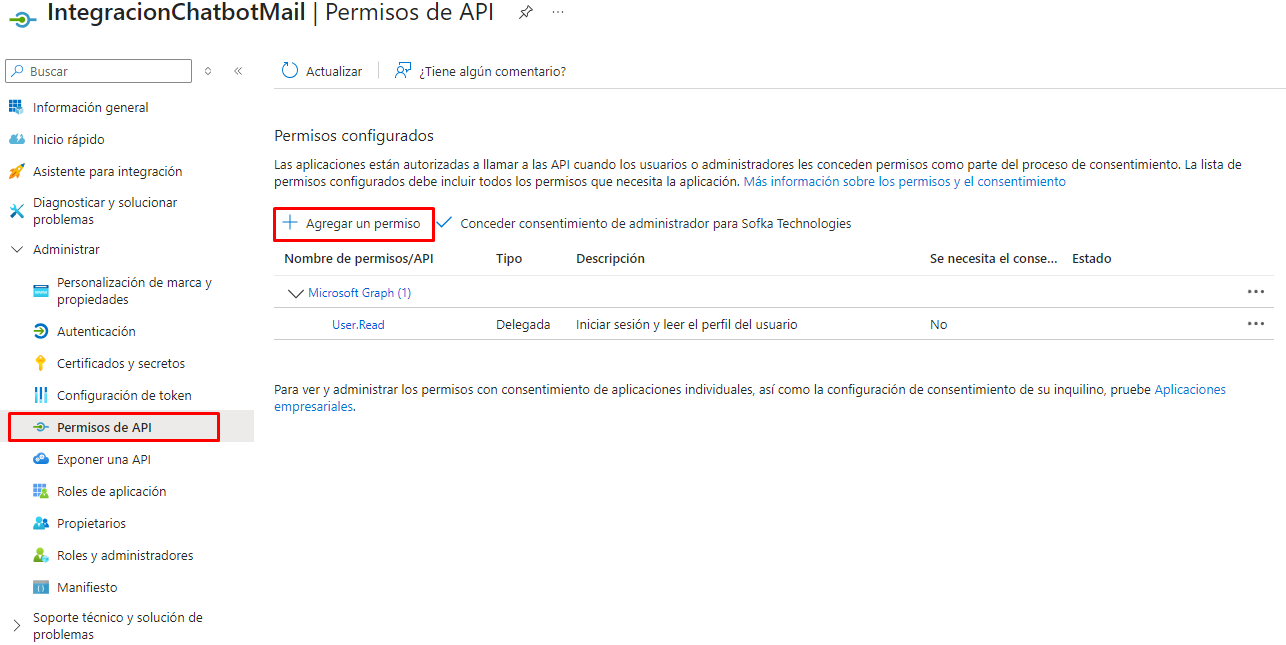
Task: Expand Soporte técnico y solución de problemas
Action: 16,626
